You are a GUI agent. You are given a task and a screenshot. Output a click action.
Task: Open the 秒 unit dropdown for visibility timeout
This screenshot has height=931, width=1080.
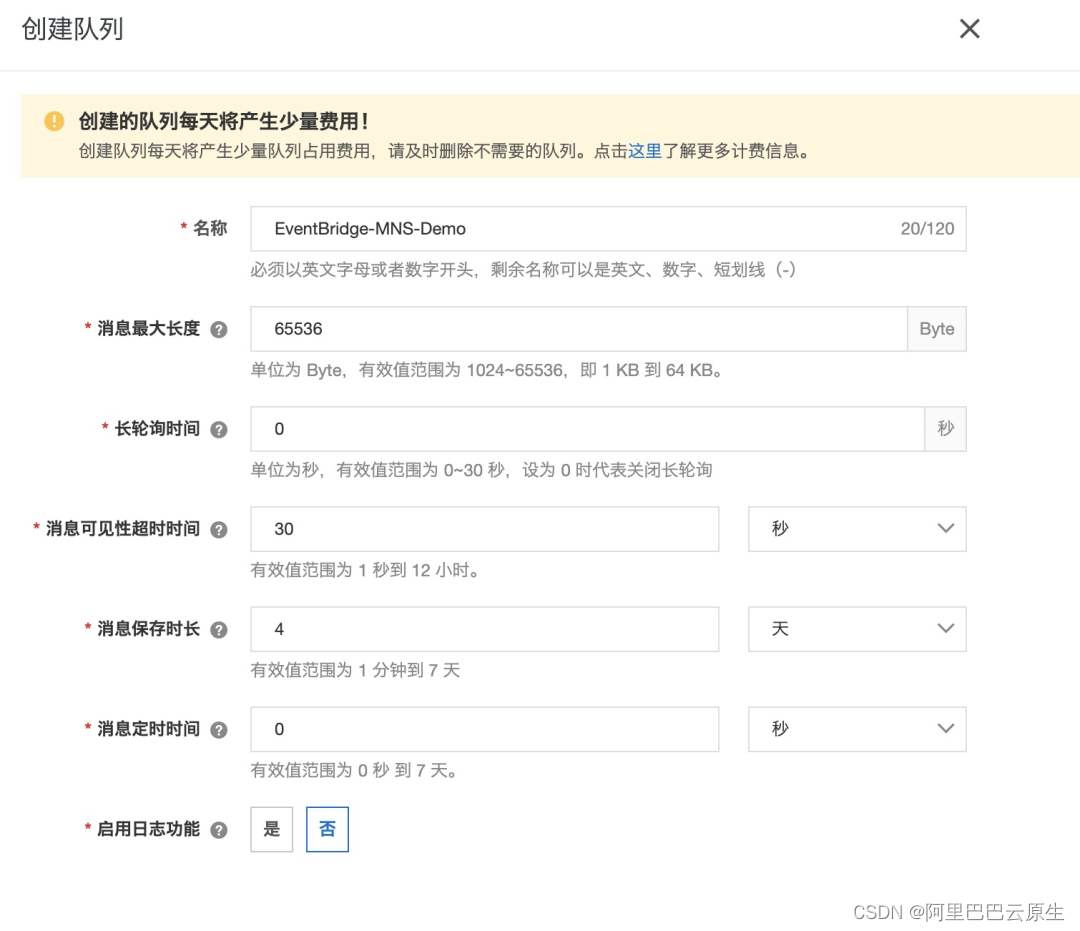[857, 529]
